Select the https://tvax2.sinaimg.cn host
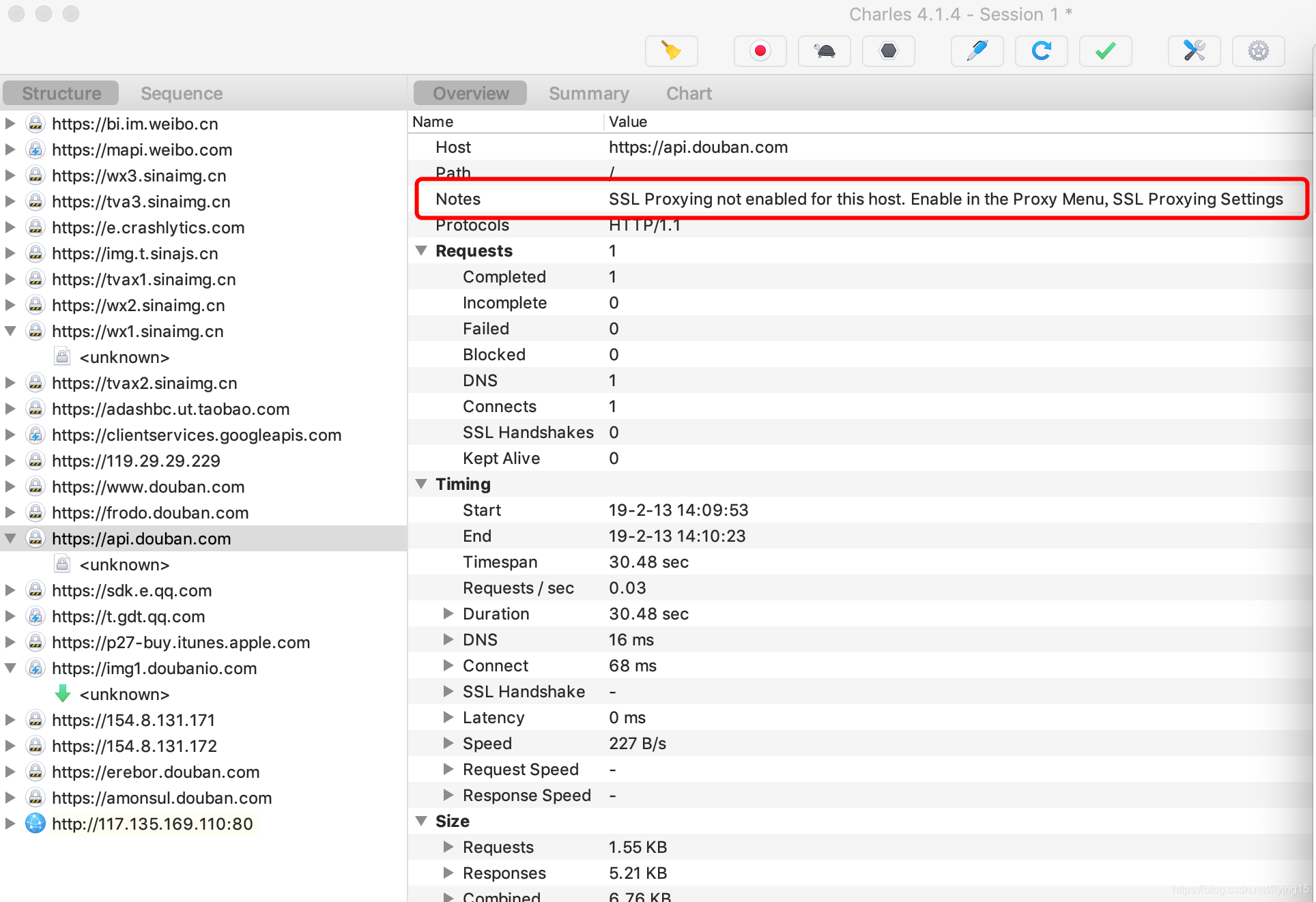This screenshot has height=902, width=1316. pos(145,383)
